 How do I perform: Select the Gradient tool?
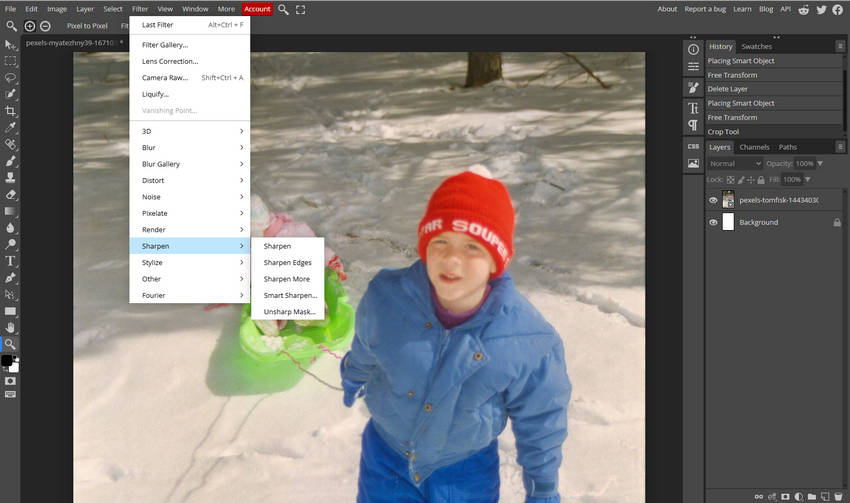pos(10,211)
